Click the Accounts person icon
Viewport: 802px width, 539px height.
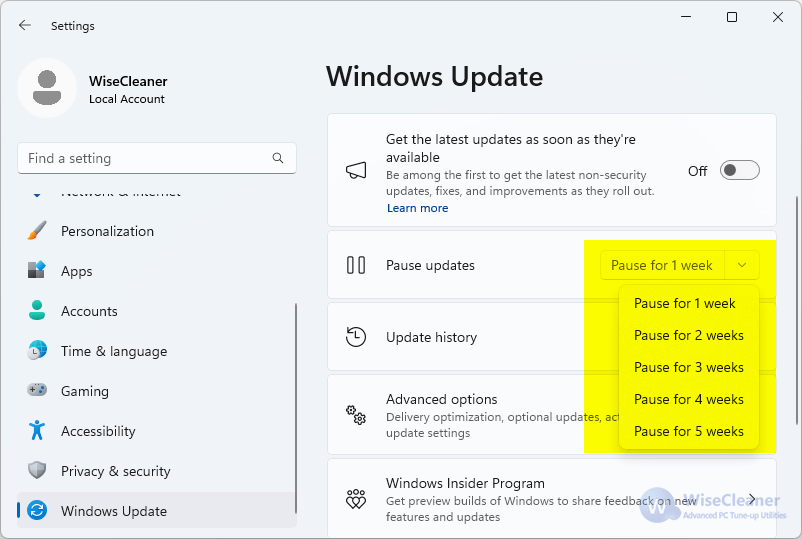[x=37, y=310]
